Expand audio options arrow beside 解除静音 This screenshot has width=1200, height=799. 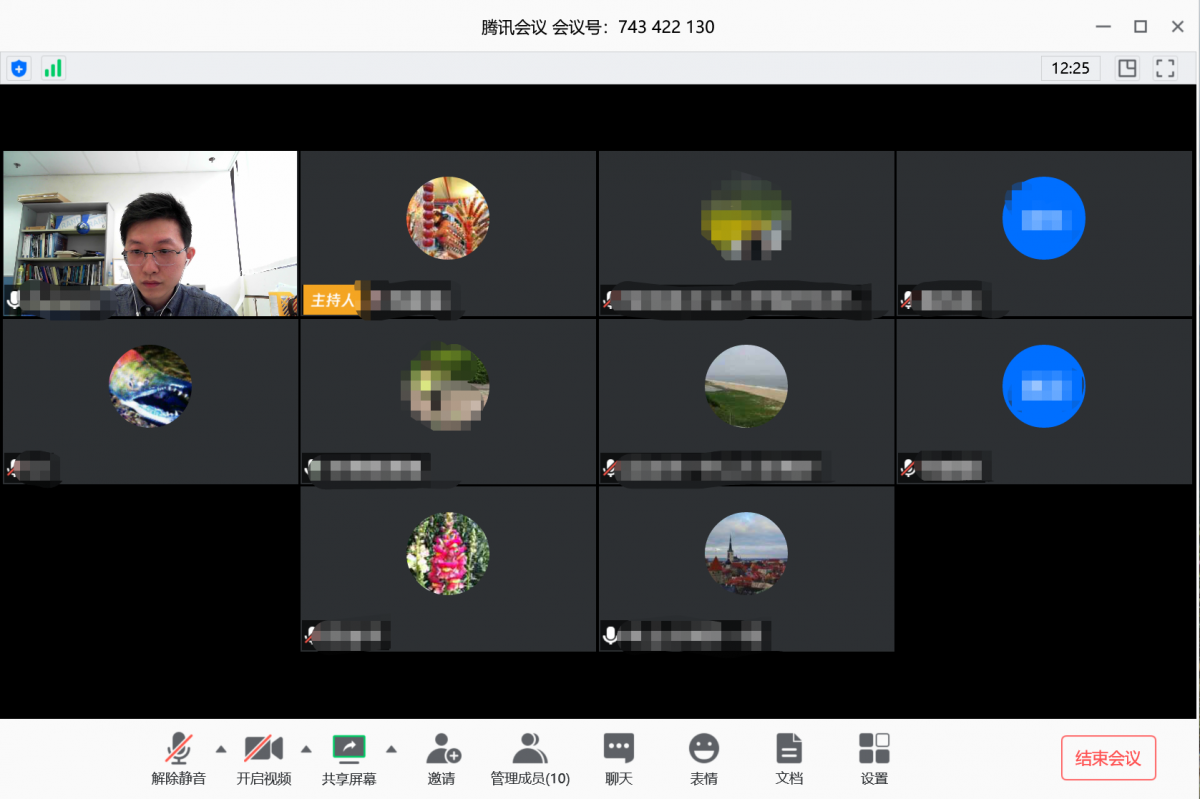point(221,749)
